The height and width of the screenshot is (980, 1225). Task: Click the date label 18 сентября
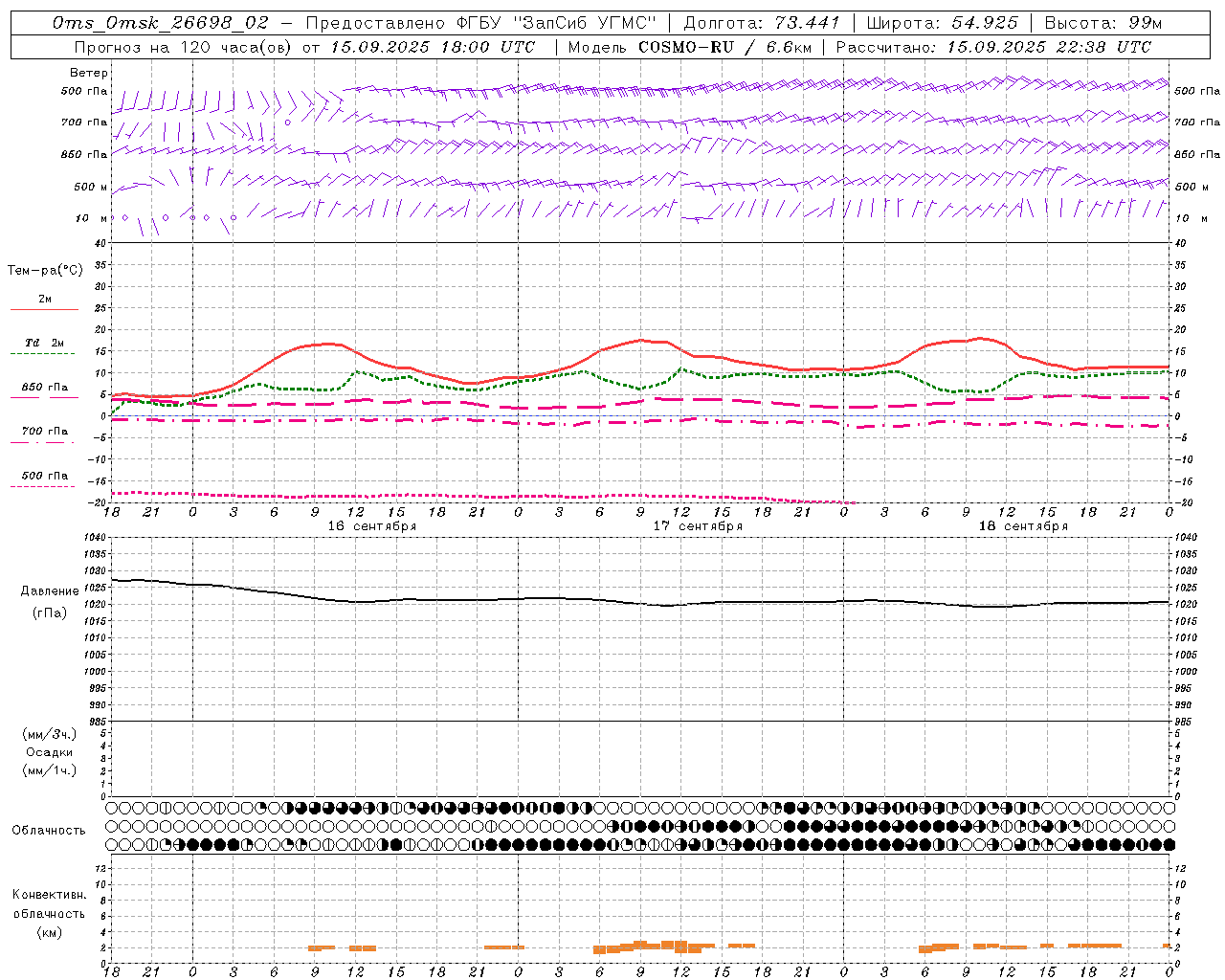[x=1023, y=526]
